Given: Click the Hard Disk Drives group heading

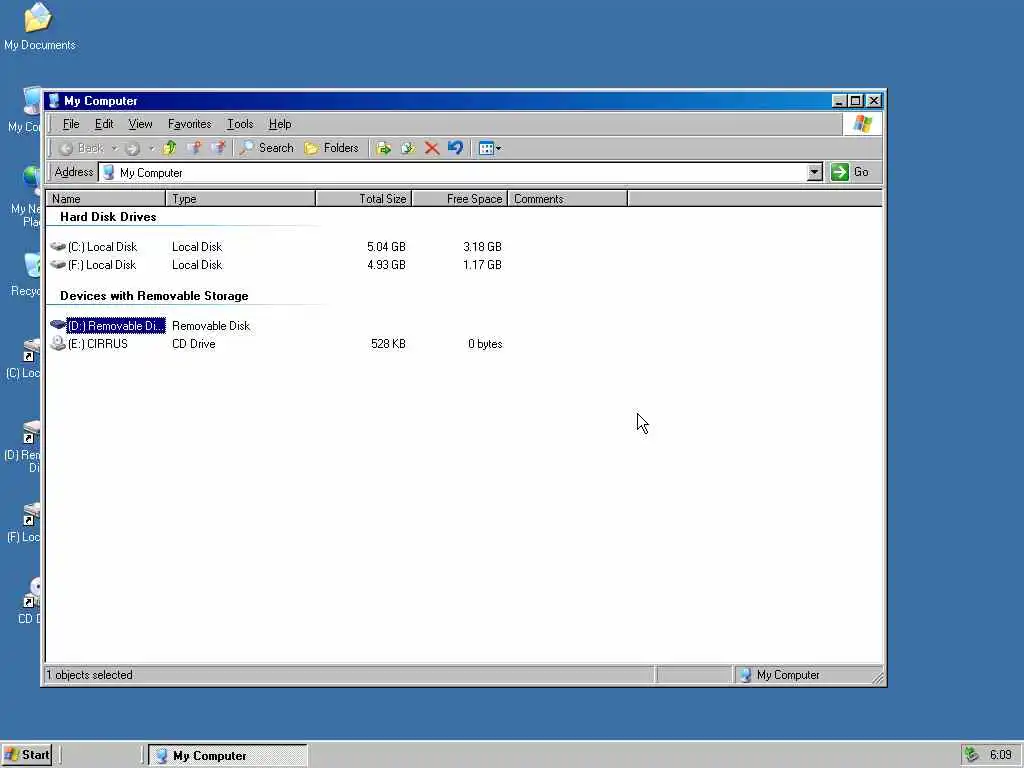Looking at the screenshot, I should pyautogui.click(x=108, y=217).
